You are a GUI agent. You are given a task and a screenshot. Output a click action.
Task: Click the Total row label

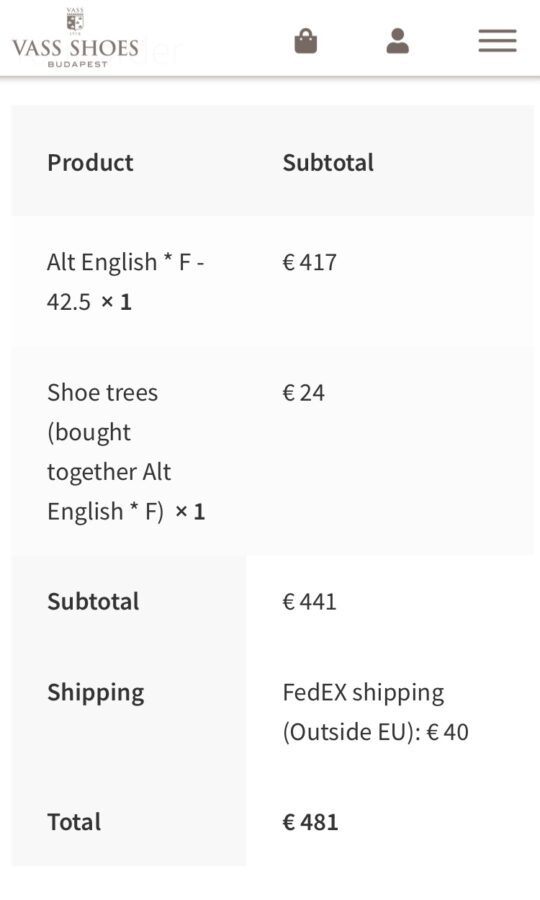tap(74, 822)
